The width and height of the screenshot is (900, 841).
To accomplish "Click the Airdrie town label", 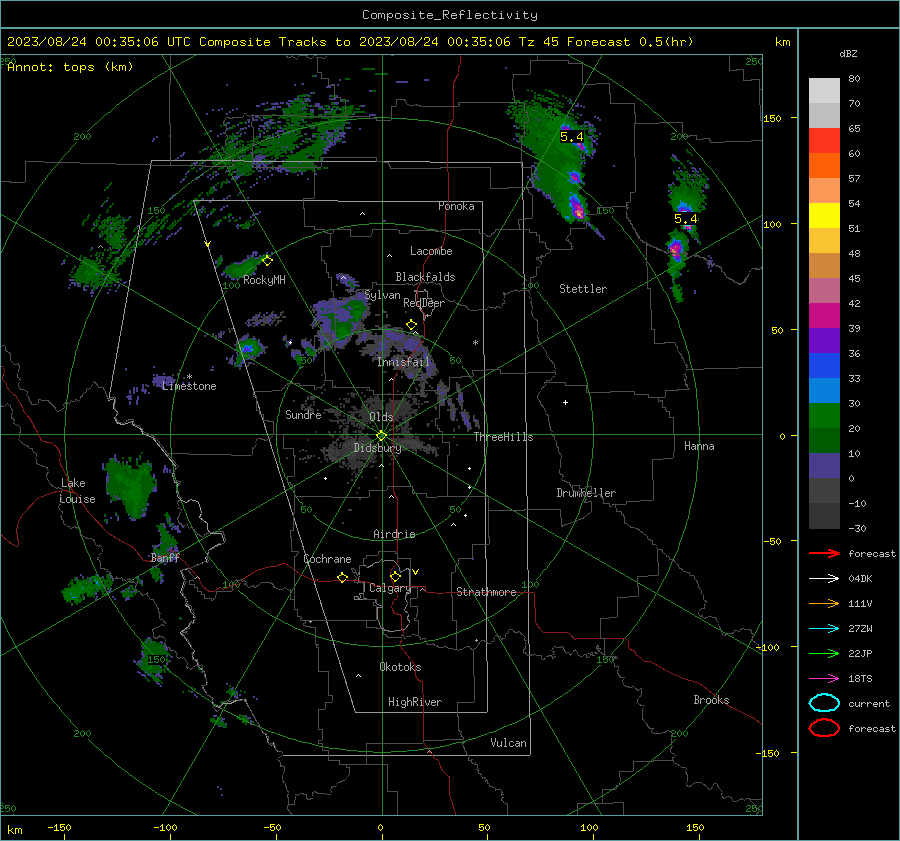I will [394, 534].
